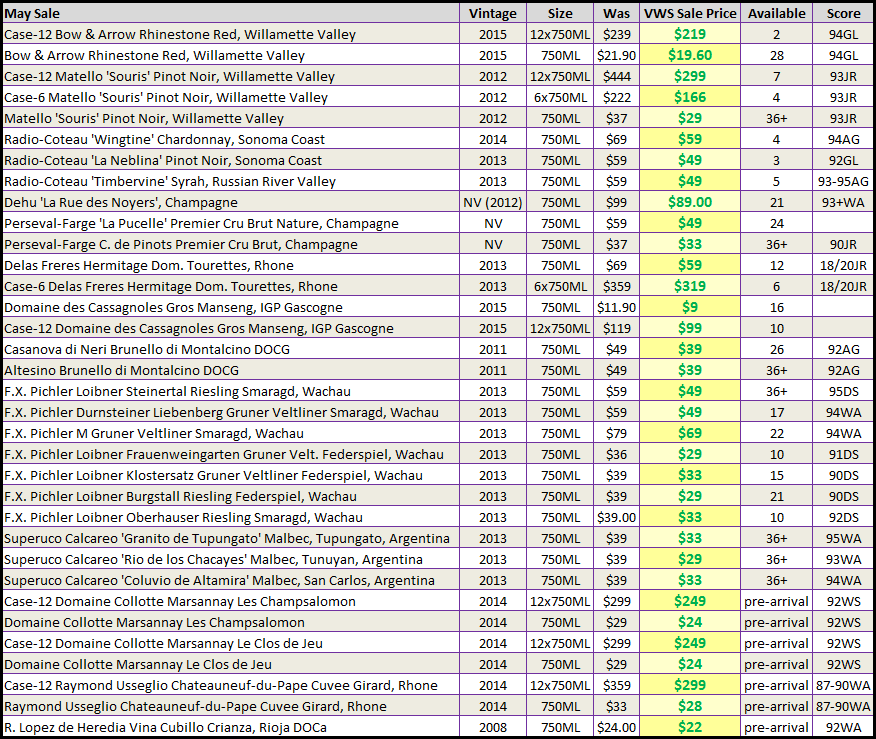The width and height of the screenshot is (876, 739).
Task: Click the 2008 vintage cell
Action: 493,727
